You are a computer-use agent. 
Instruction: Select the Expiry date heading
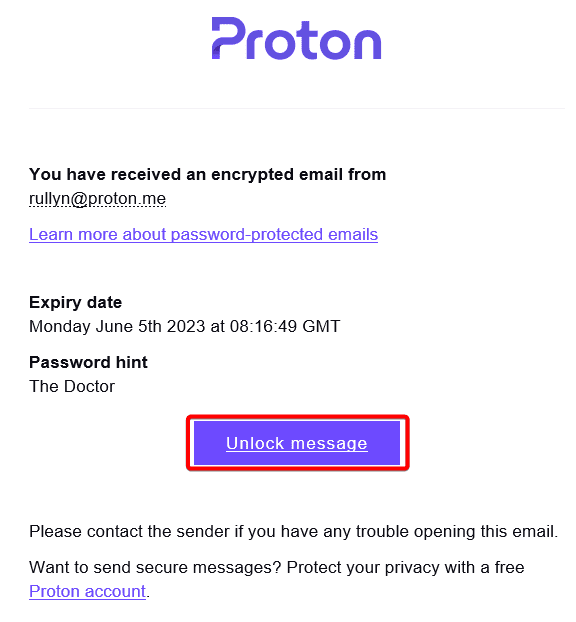click(75, 302)
